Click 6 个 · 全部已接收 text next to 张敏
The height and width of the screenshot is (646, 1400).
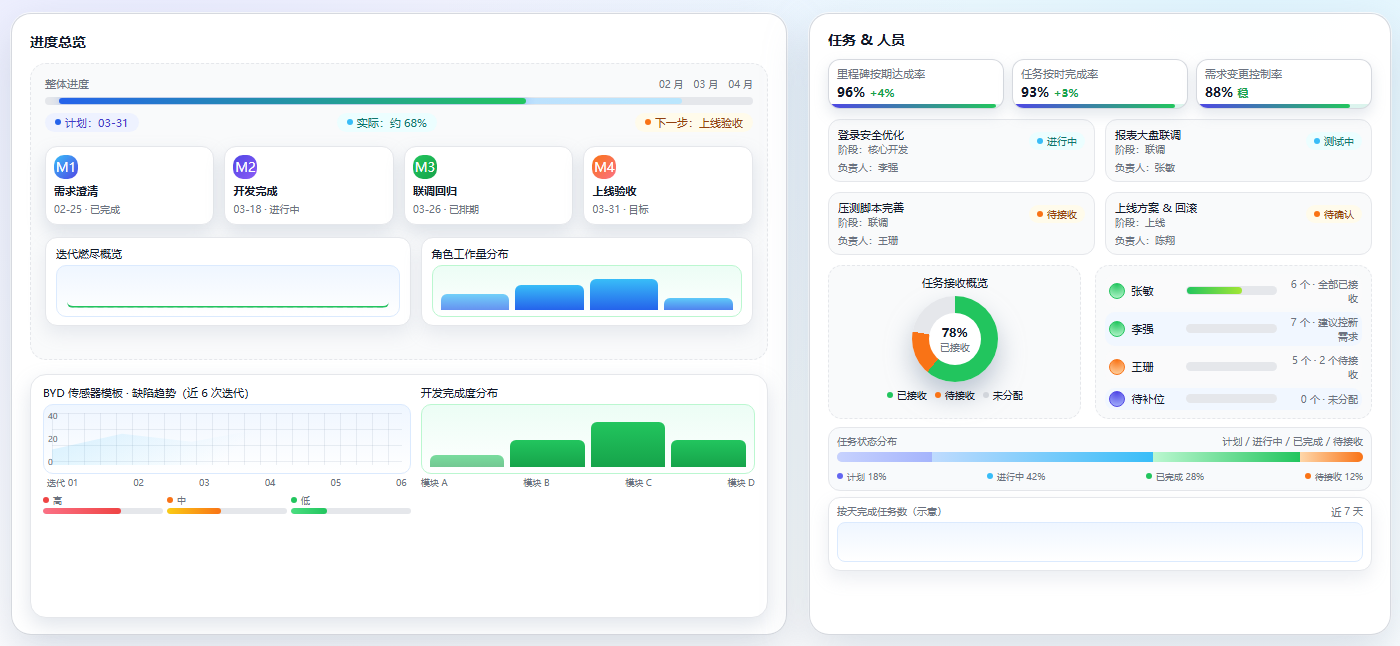pos(1323,291)
